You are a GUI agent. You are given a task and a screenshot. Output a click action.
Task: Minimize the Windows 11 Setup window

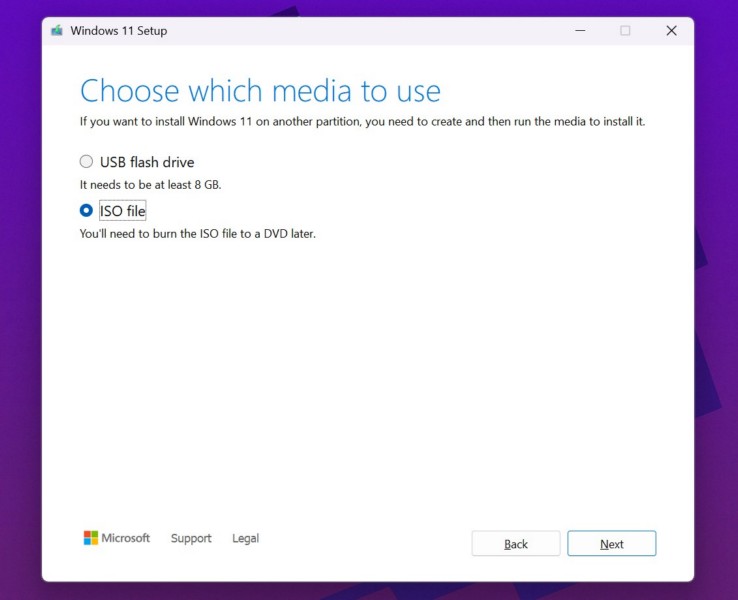(580, 31)
